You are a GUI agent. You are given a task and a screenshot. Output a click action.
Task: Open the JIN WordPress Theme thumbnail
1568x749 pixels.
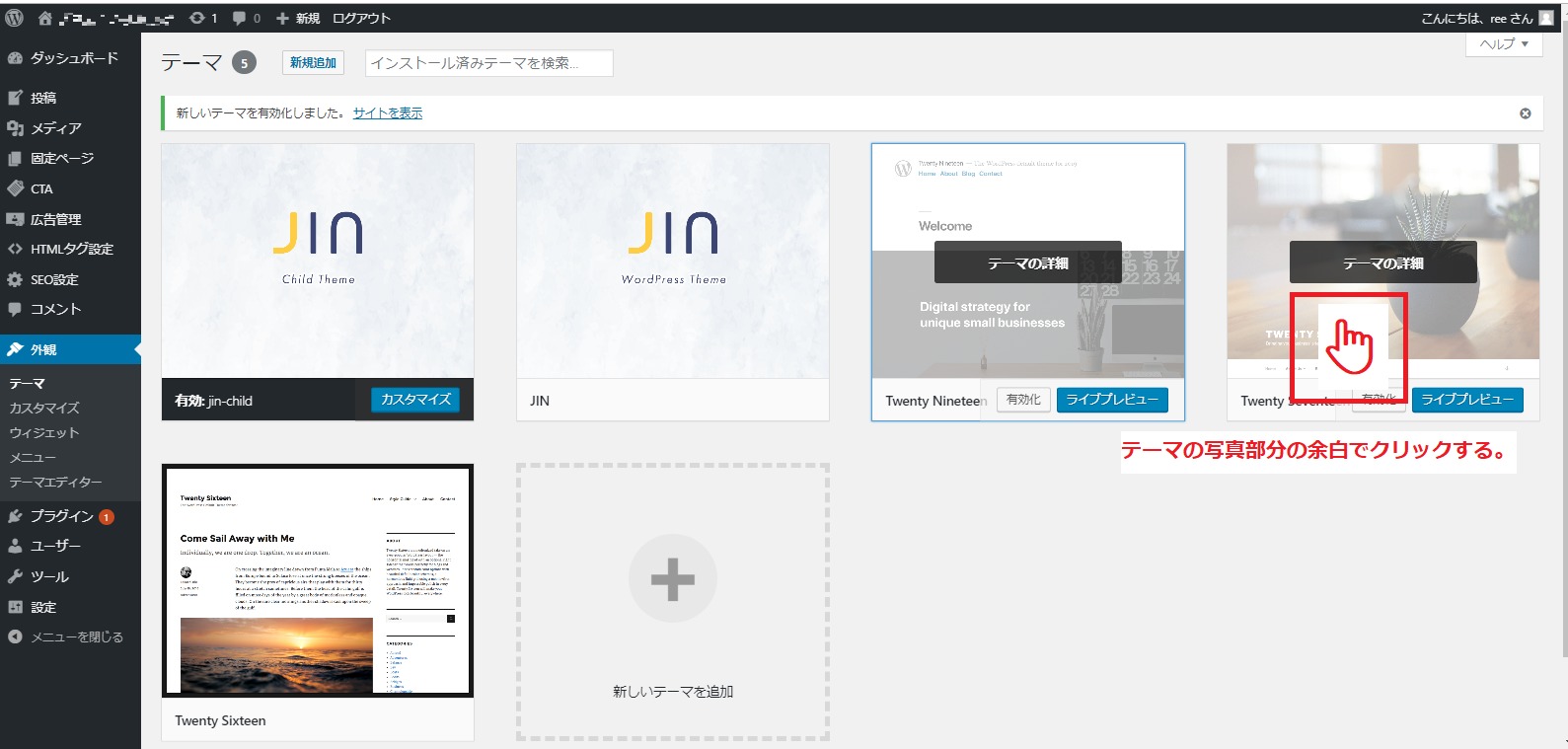pyautogui.click(x=673, y=261)
